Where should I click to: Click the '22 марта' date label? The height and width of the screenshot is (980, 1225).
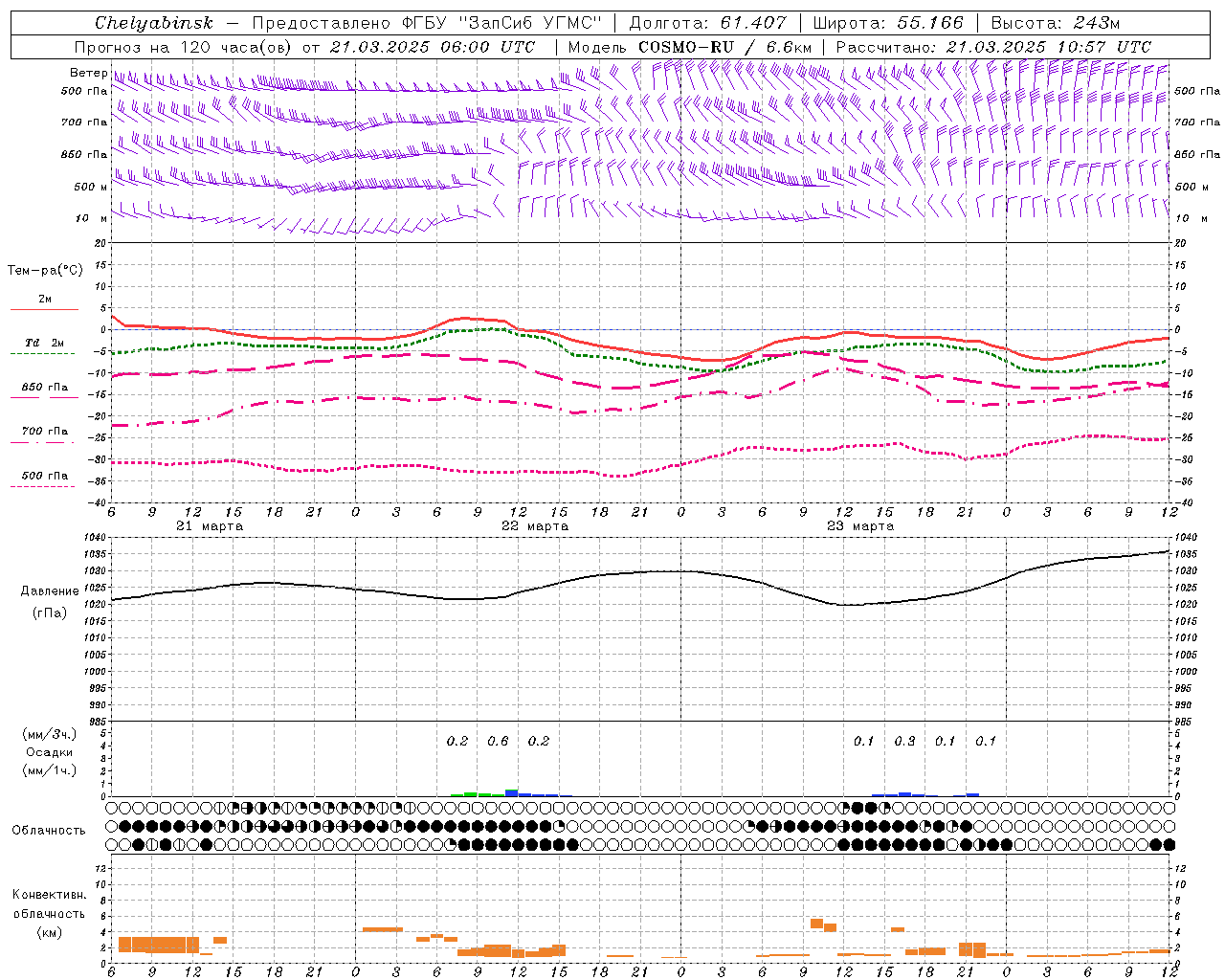point(535,526)
